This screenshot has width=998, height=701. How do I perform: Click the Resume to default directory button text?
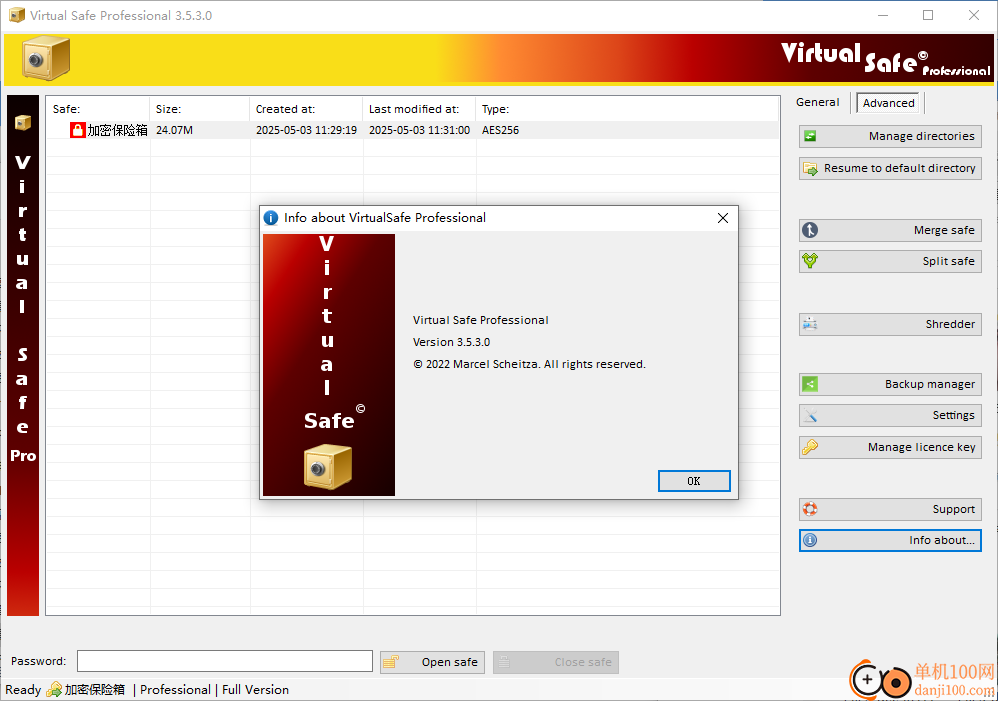point(899,168)
